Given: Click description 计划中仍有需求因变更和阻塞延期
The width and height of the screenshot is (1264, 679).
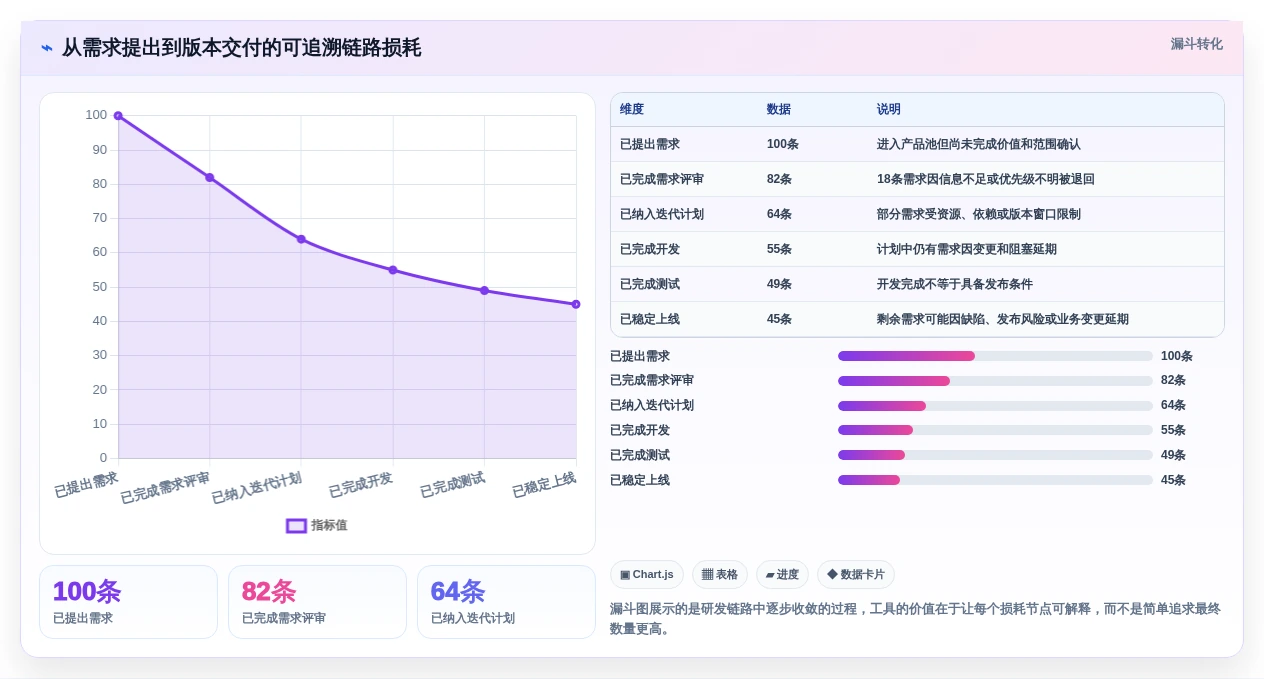Looking at the screenshot, I should [x=967, y=249].
